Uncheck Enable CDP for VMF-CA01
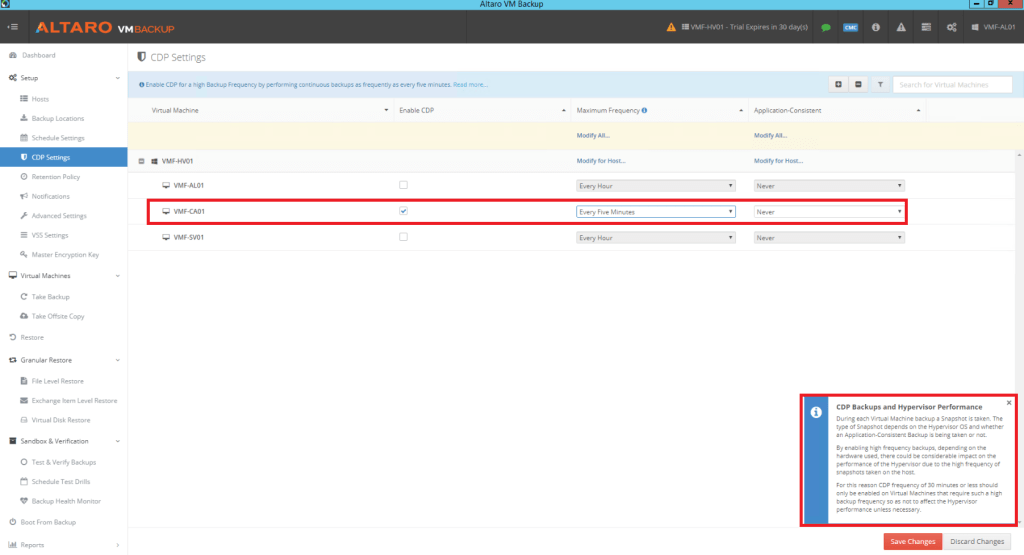Screen dimensions: 1024x555 [x=403, y=211]
